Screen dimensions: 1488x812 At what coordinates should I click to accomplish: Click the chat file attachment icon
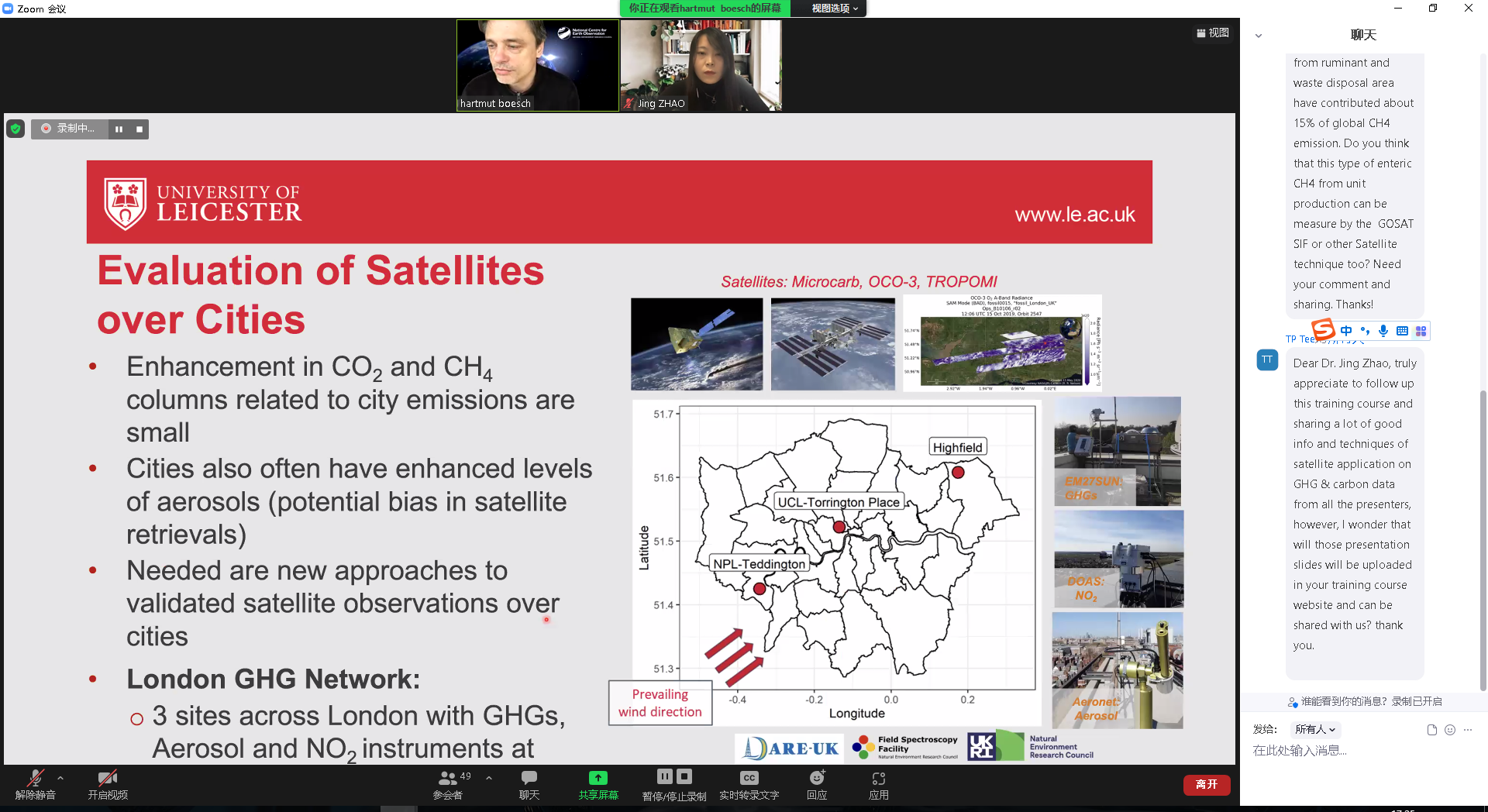[x=1431, y=730]
